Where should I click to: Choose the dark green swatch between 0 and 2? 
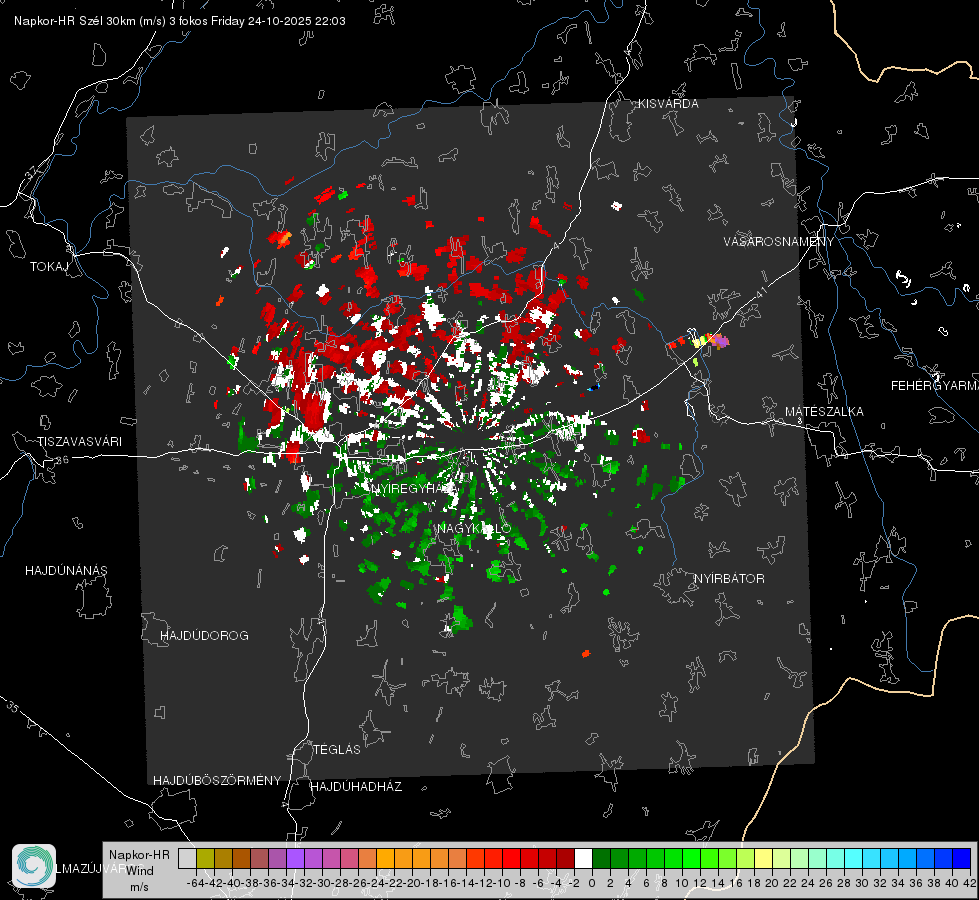click(601, 858)
